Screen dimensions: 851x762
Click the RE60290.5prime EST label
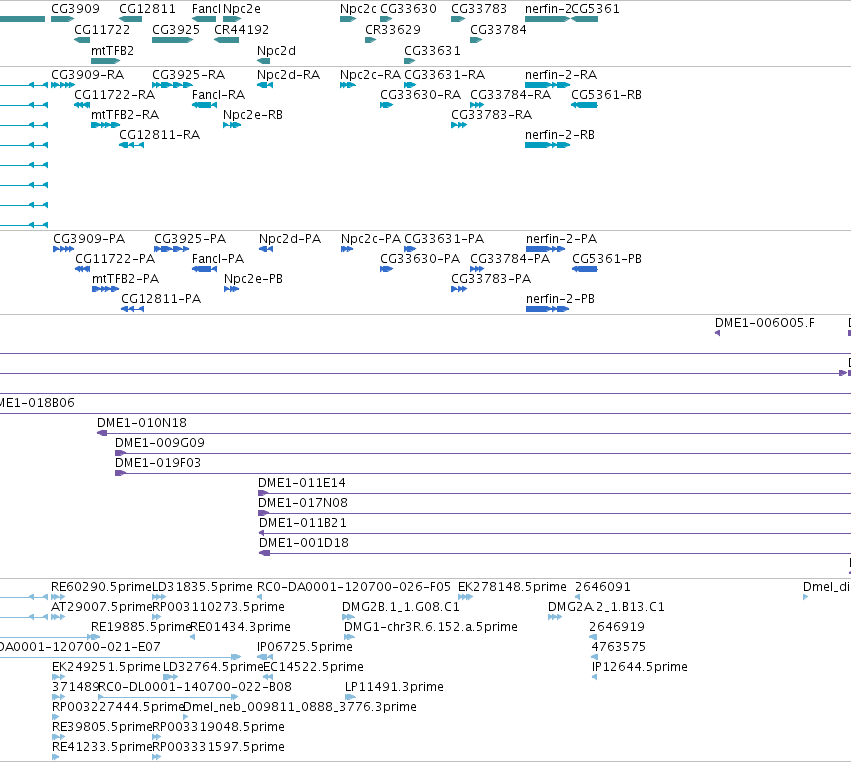101,587
